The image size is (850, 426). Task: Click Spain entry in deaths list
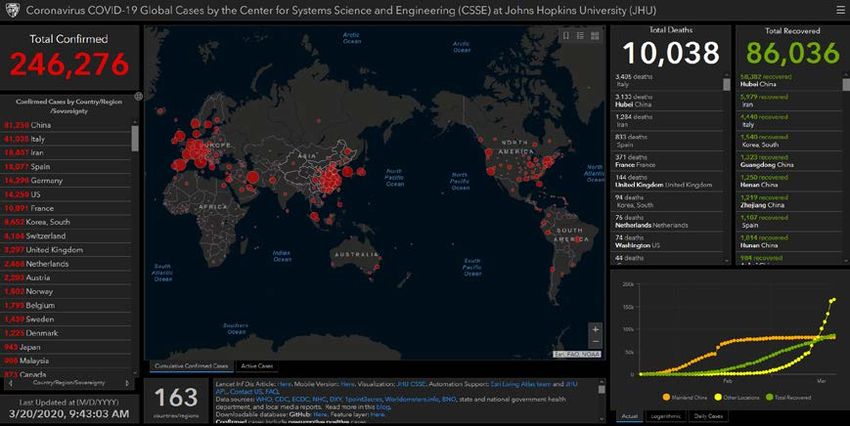(668, 141)
